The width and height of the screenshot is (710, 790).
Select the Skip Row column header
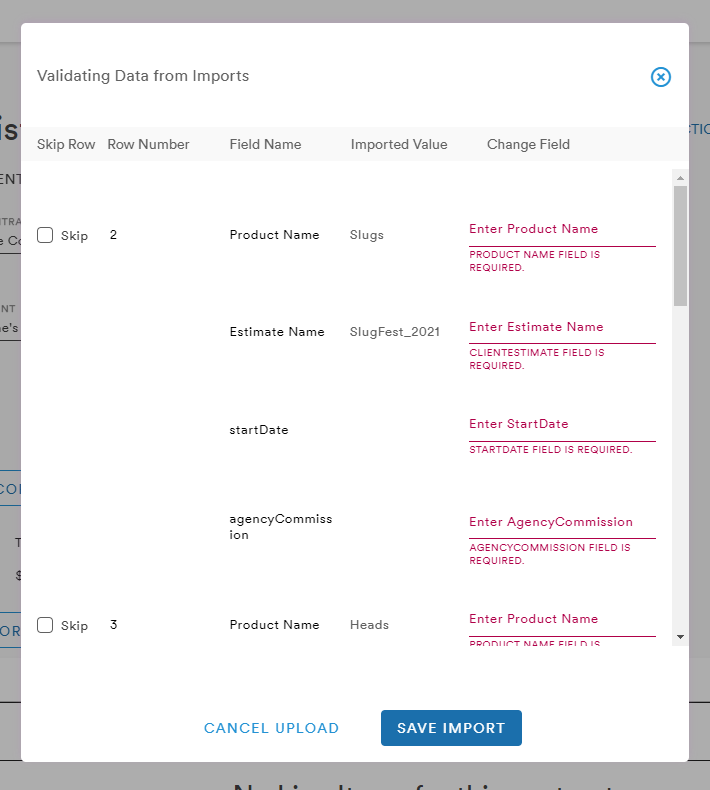pos(66,145)
